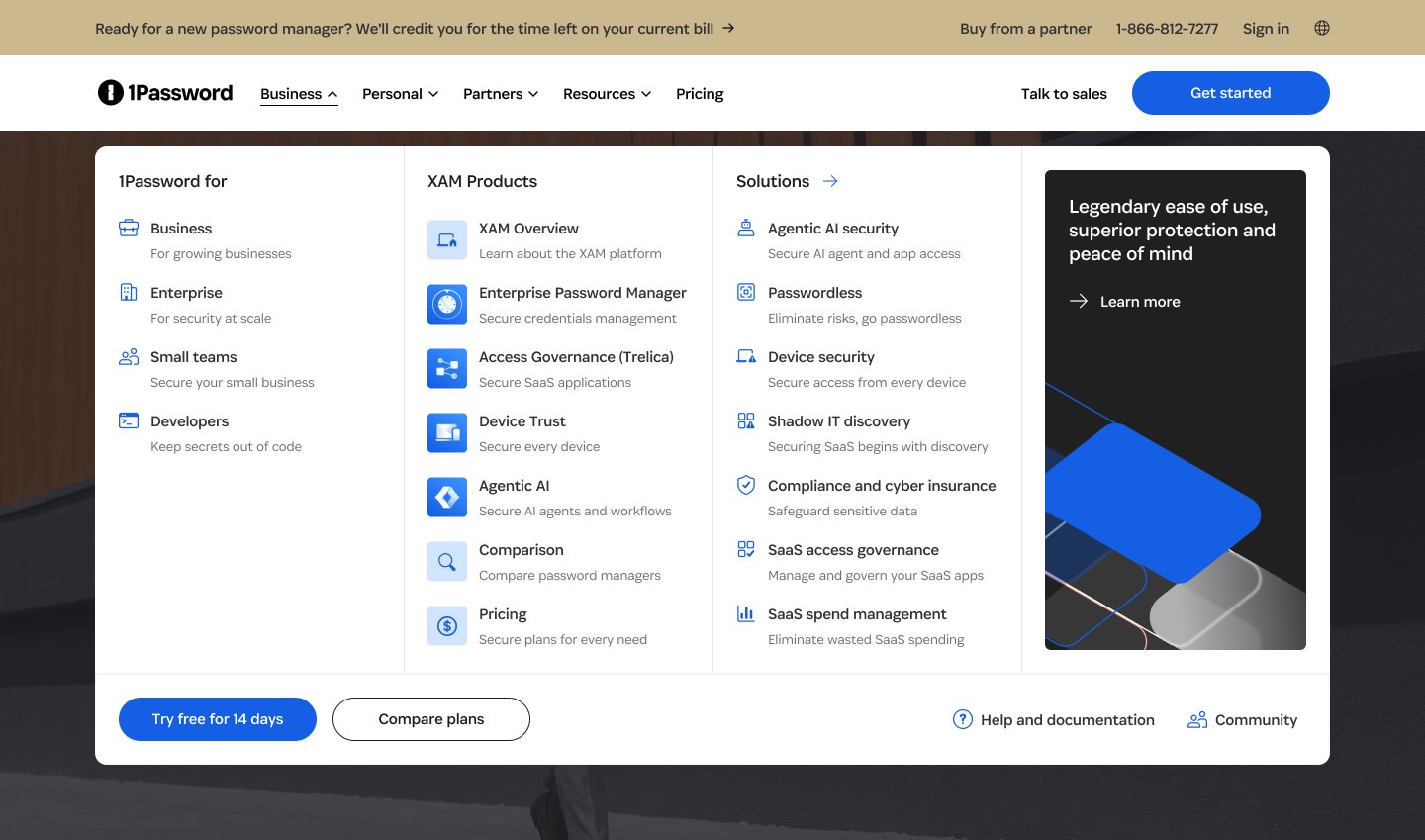Screen dimensions: 1425x840
Task: Click the Compliance shield icon
Action: click(746, 485)
